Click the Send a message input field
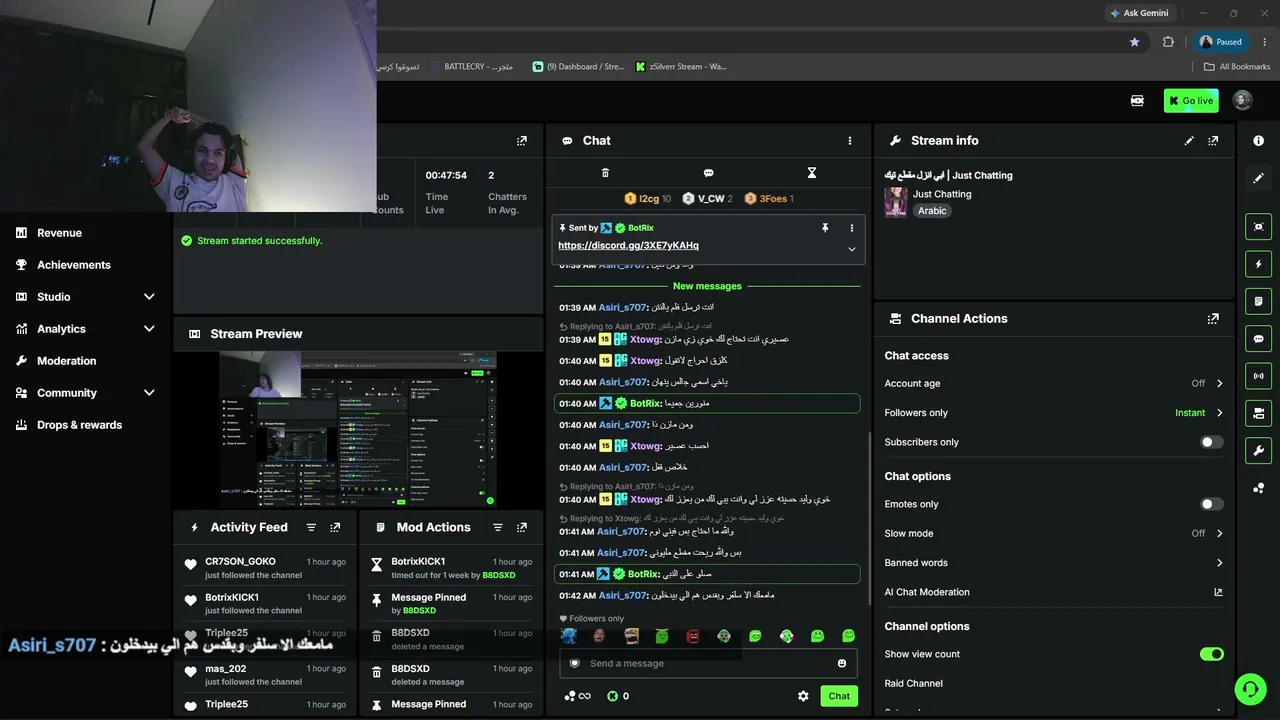This screenshot has height=720, width=1280. pyautogui.click(x=709, y=663)
